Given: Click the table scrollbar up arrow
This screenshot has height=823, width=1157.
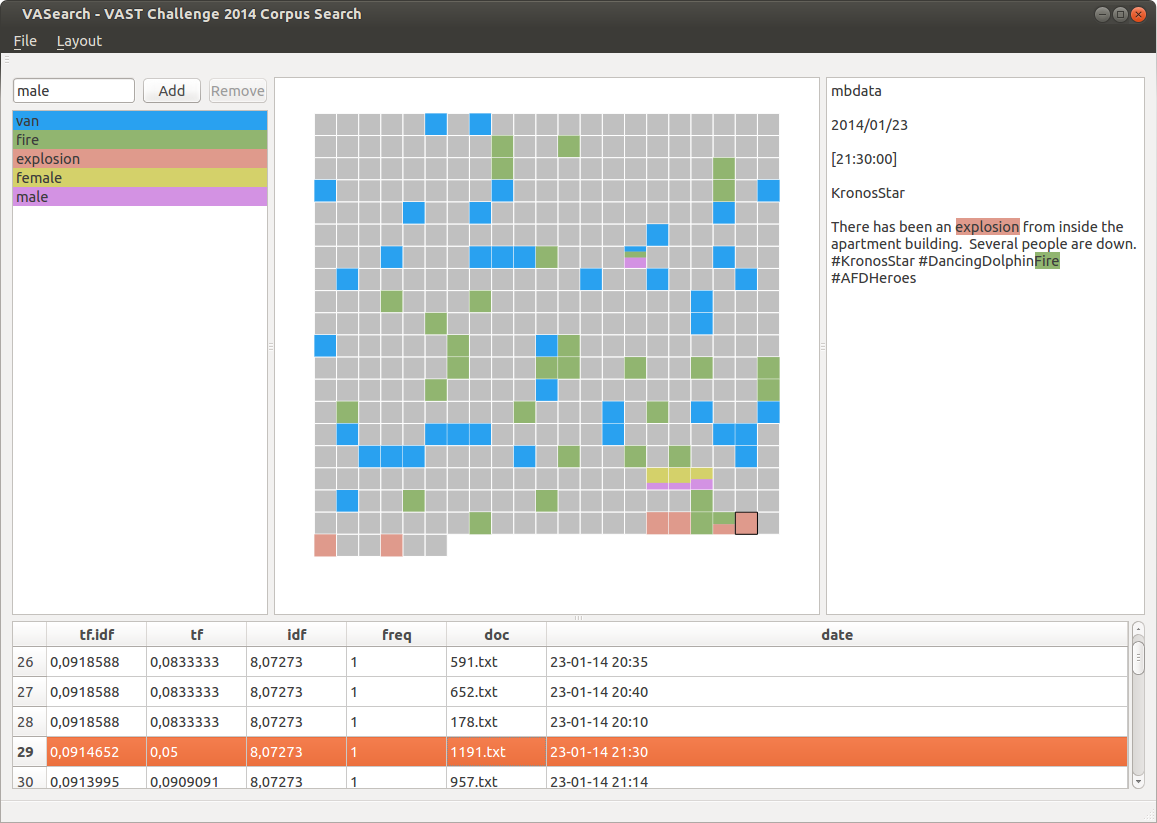Looking at the screenshot, I should click(1138, 630).
